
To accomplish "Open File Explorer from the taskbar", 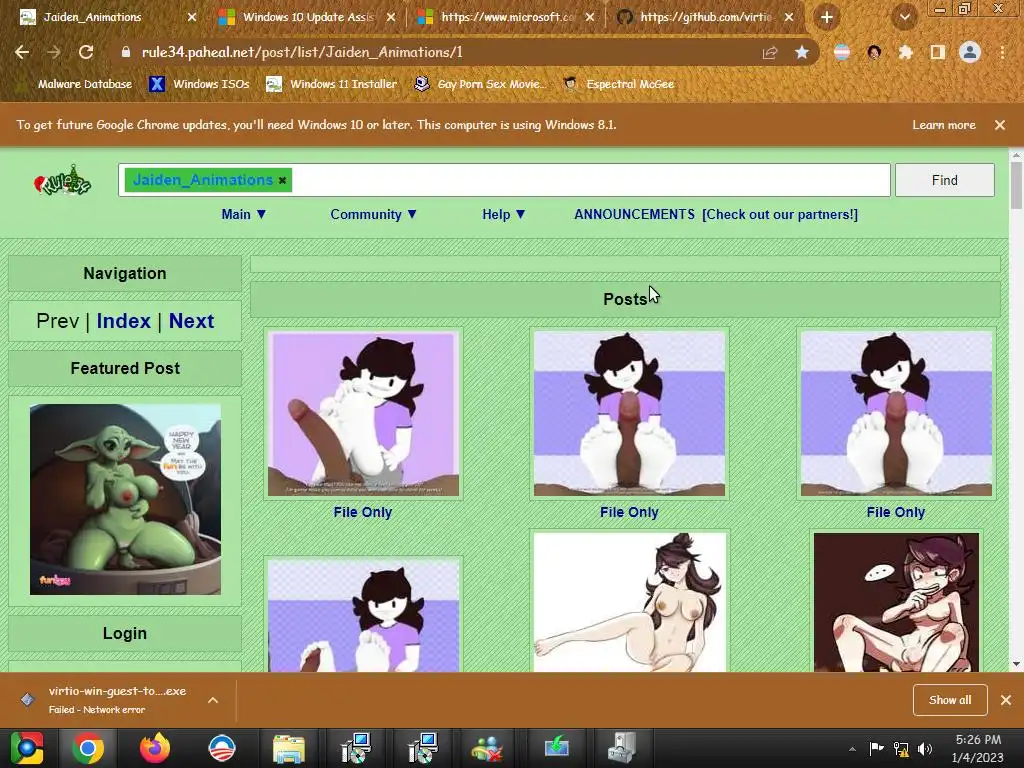I will (289, 748).
